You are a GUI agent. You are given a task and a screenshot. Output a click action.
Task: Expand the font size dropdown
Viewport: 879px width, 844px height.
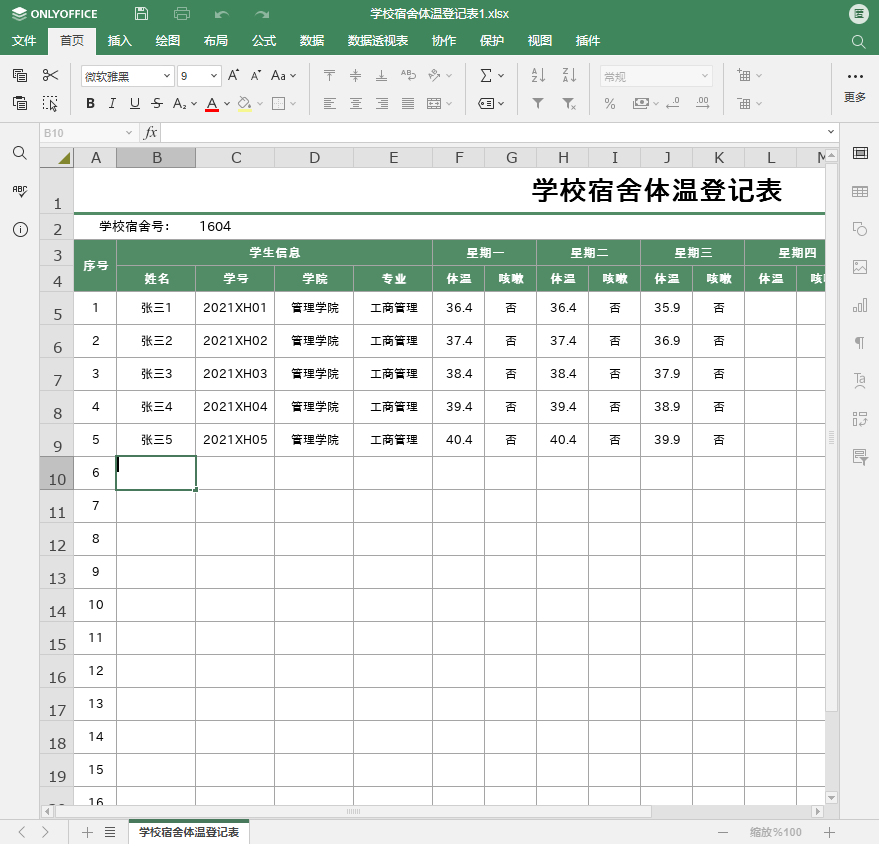(x=214, y=76)
